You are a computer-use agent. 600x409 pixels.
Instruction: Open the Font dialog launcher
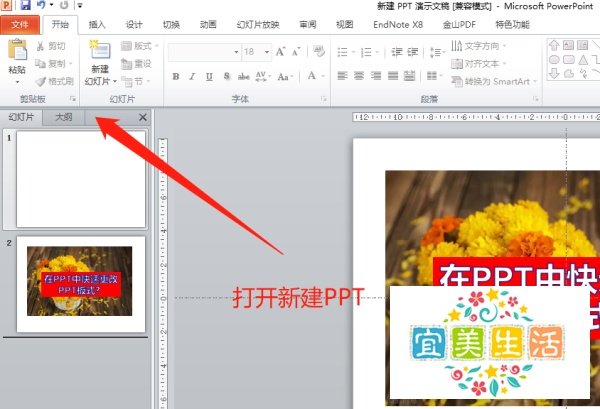[x=324, y=99]
